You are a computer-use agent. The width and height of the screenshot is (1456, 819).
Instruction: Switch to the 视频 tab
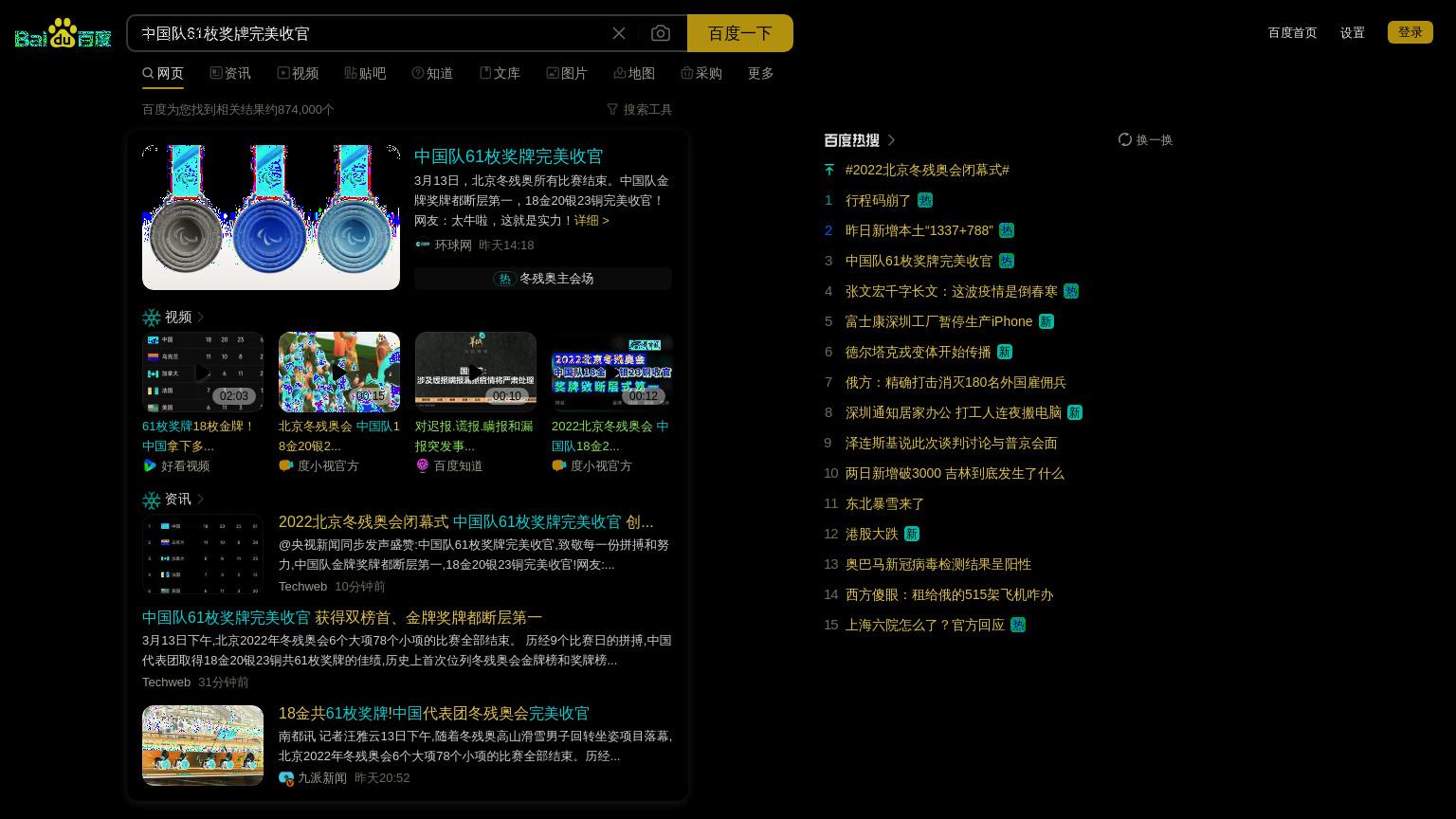tap(298, 73)
